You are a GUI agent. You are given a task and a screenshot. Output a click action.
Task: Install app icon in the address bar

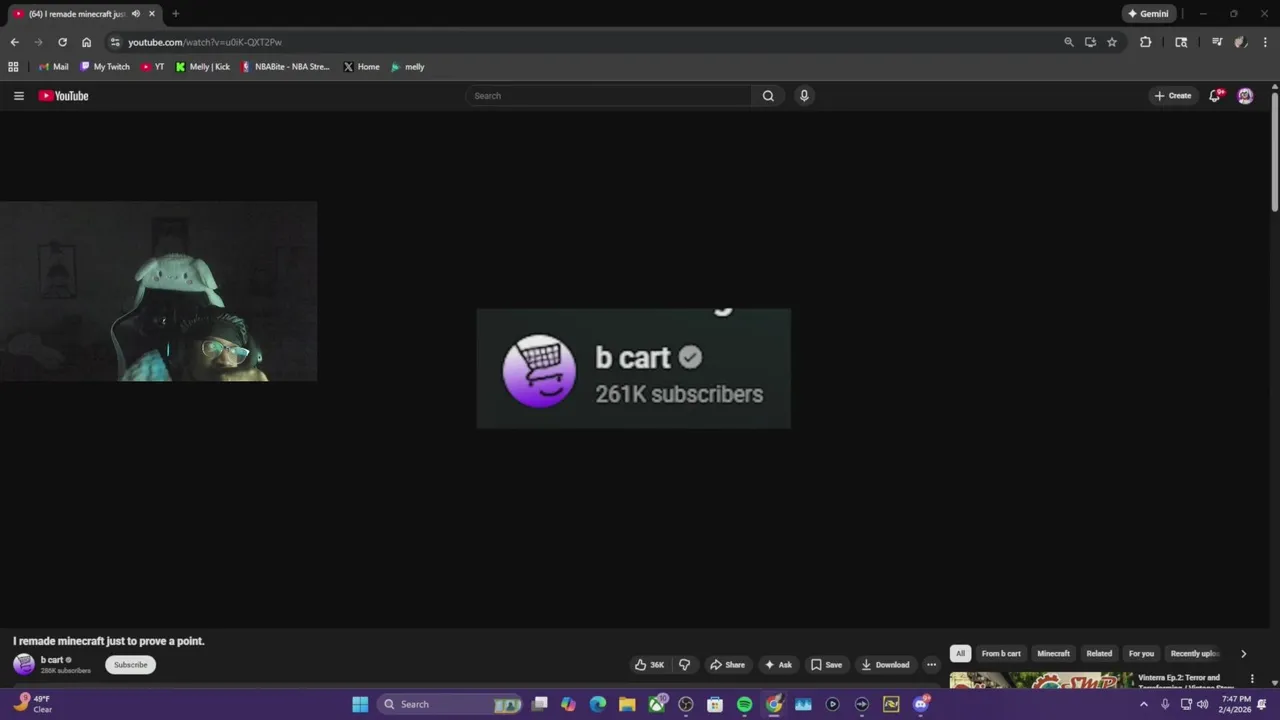tap(1090, 42)
